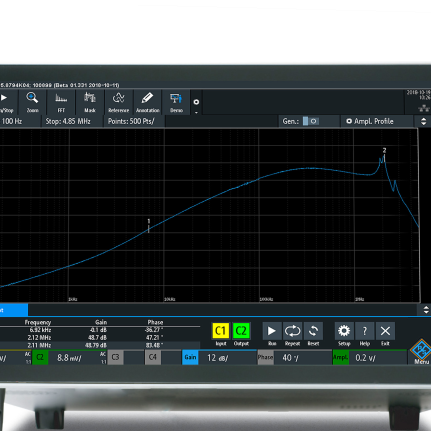
Task: Toggle the C2 Output channel button
Action: click(x=241, y=331)
